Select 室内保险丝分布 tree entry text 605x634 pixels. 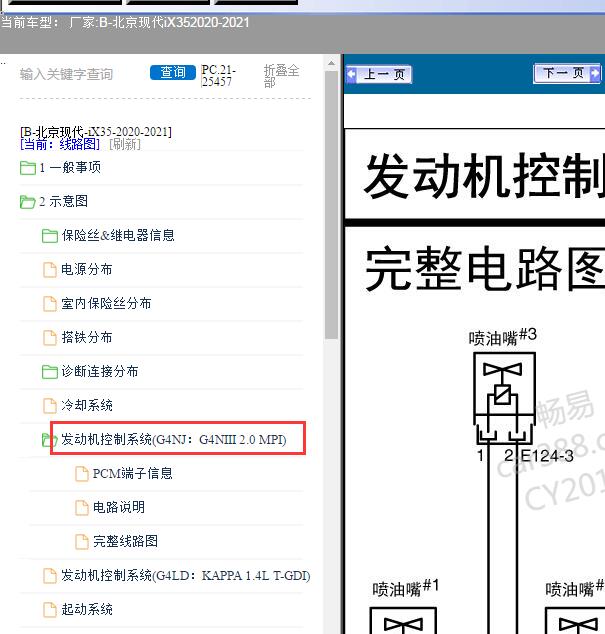[x=106, y=303]
